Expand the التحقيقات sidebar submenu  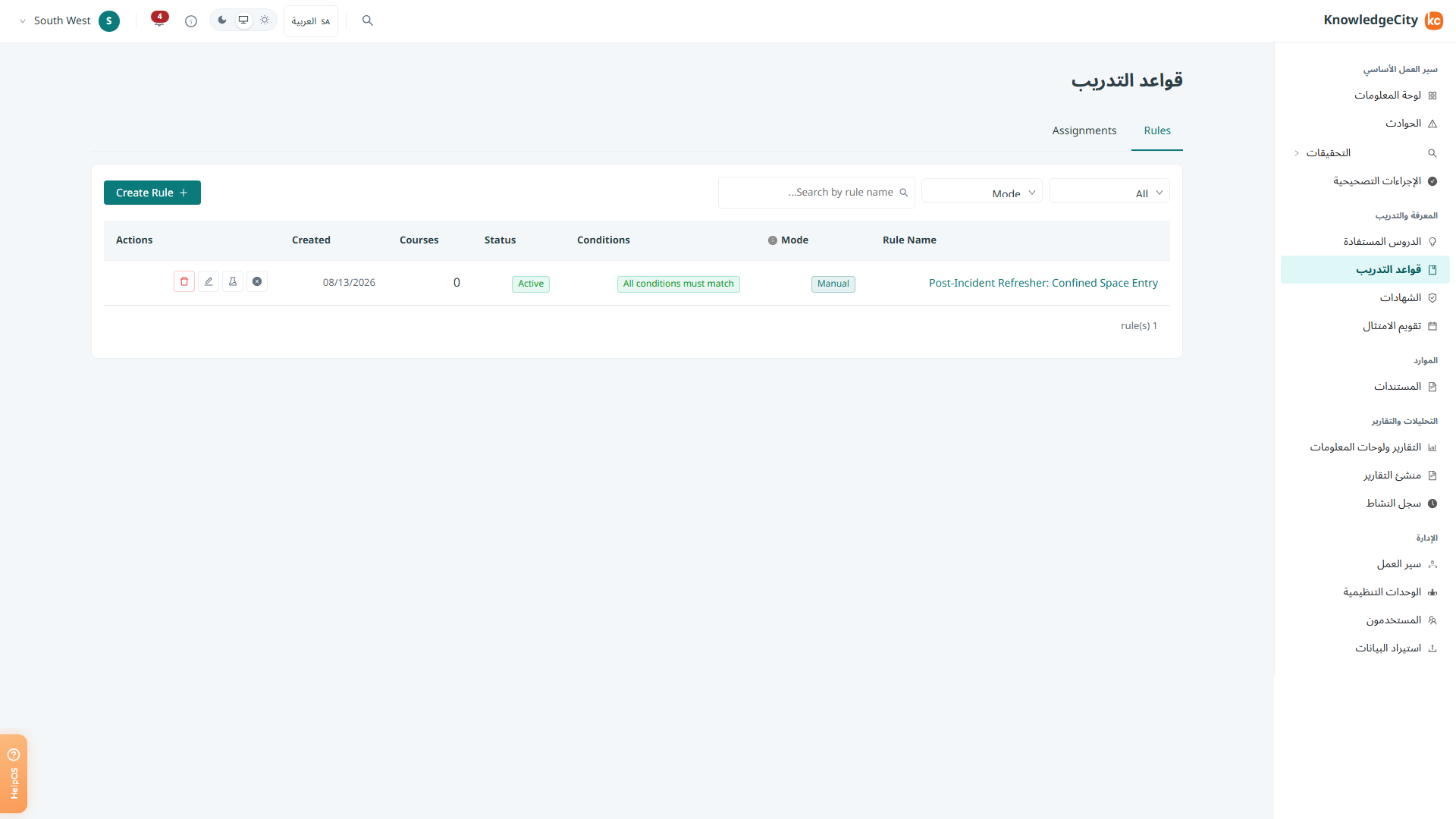click(x=1297, y=153)
